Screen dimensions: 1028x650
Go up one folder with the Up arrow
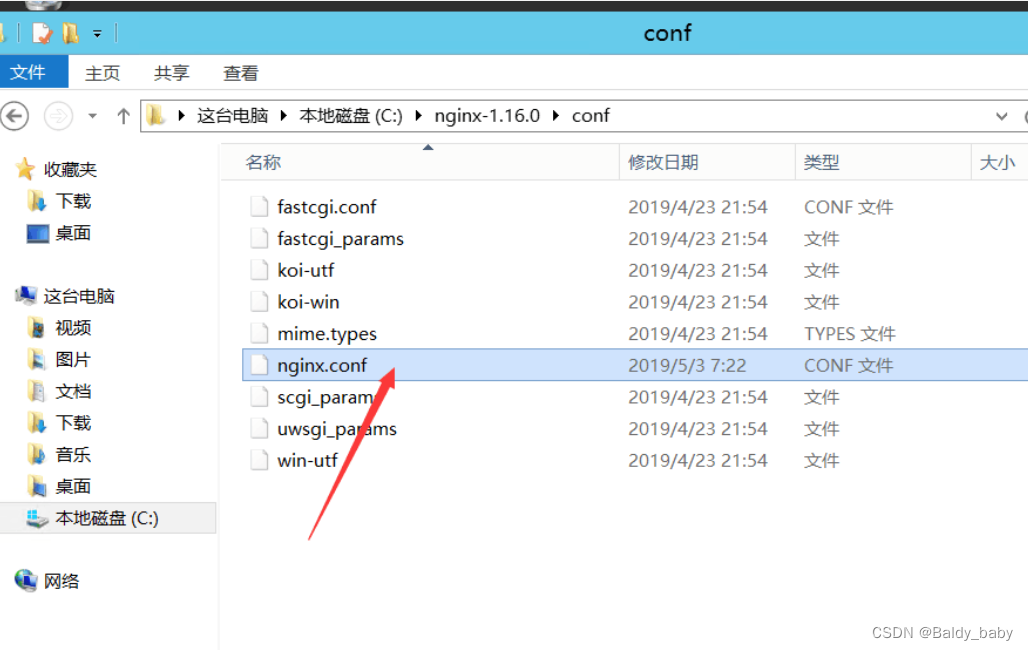pos(122,115)
